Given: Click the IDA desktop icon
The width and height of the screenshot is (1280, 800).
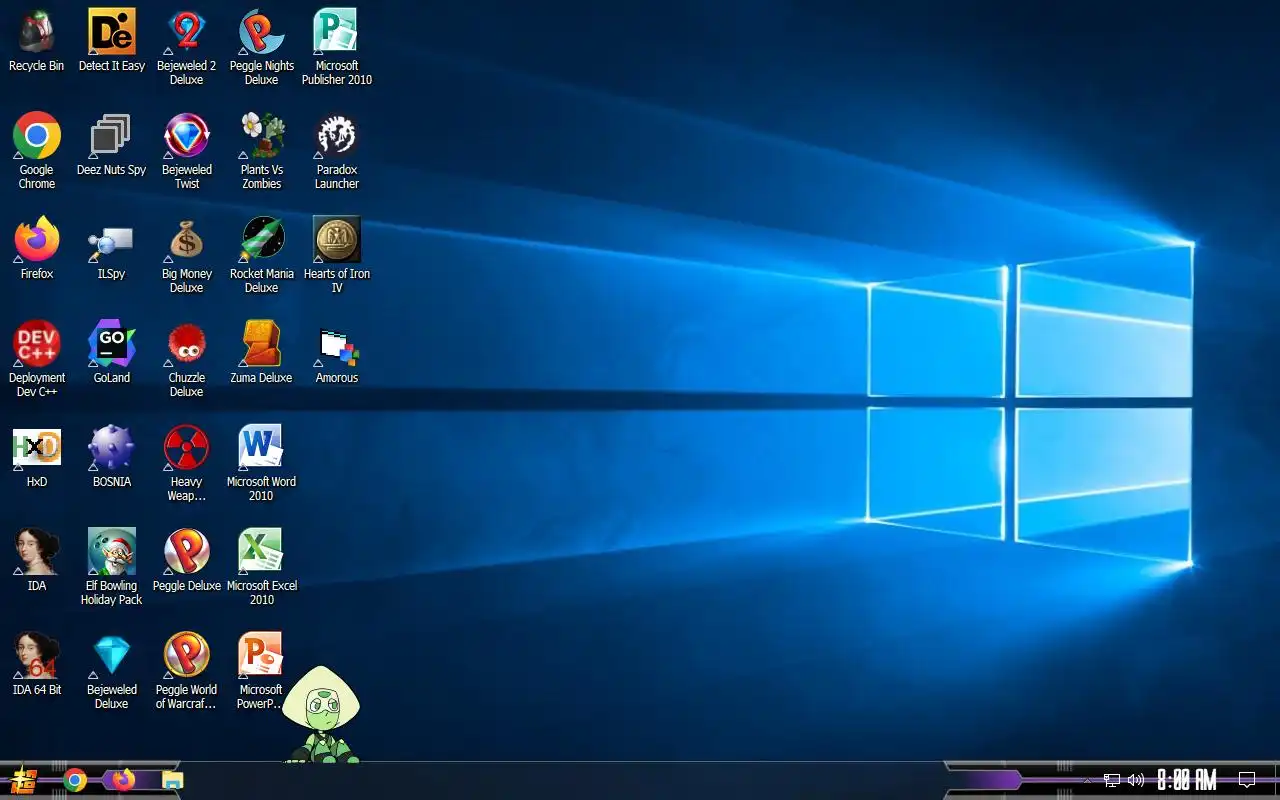Looking at the screenshot, I should point(37,560).
